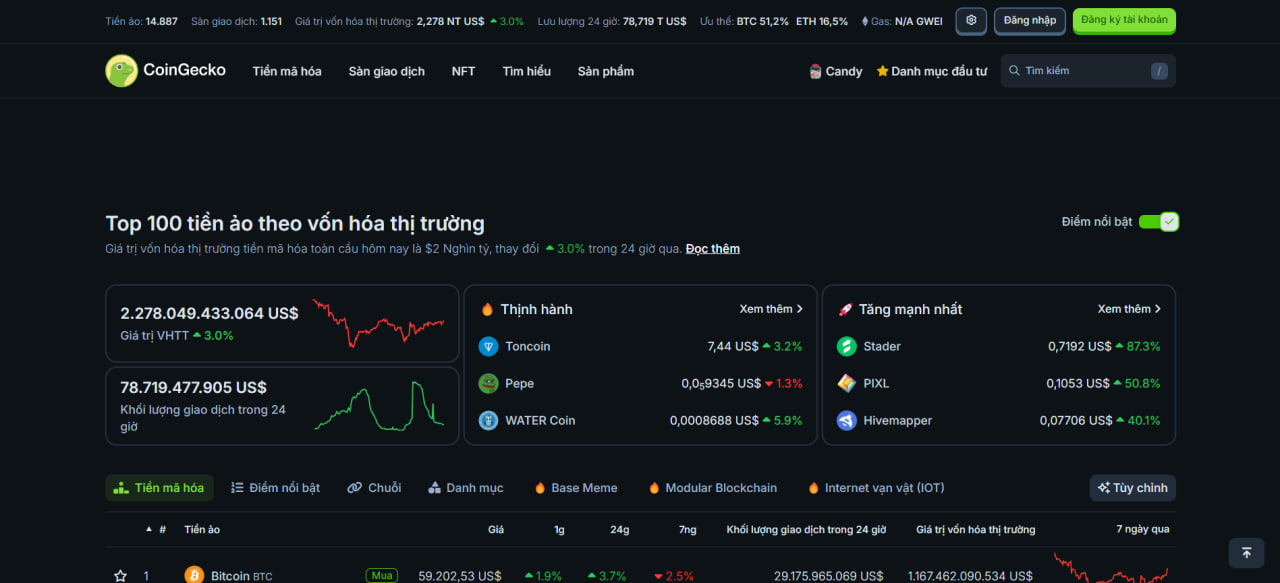1280x583 pixels.
Task: Click the slash shortcut key badge in search
Action: (x=1159, y=71)
